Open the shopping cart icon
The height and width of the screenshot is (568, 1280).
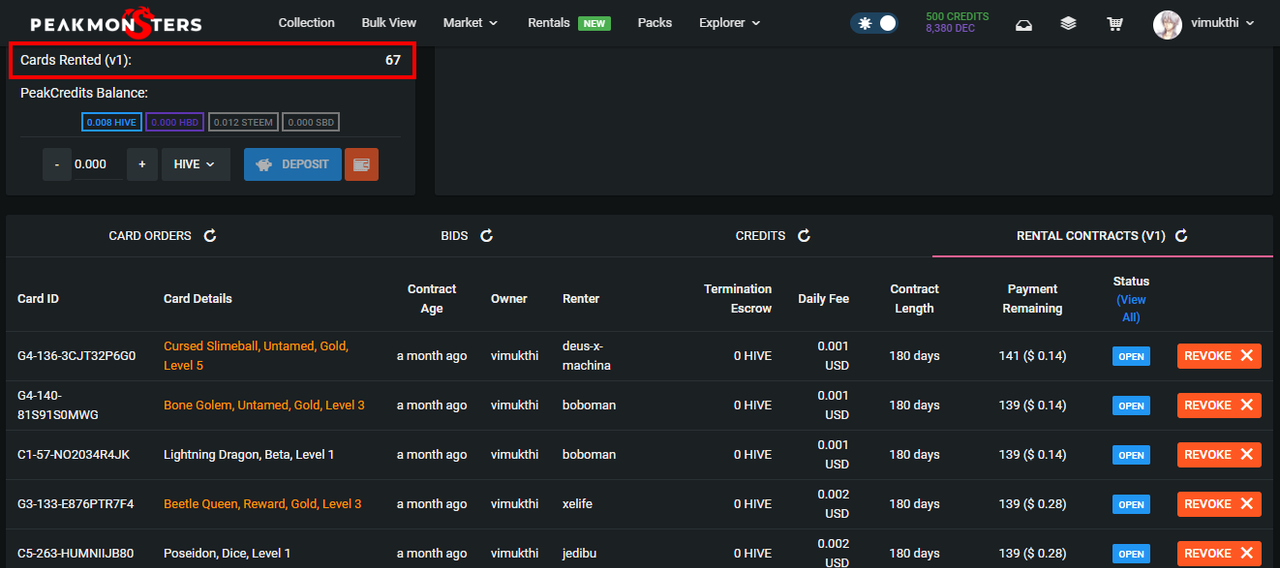[1115, 23]
